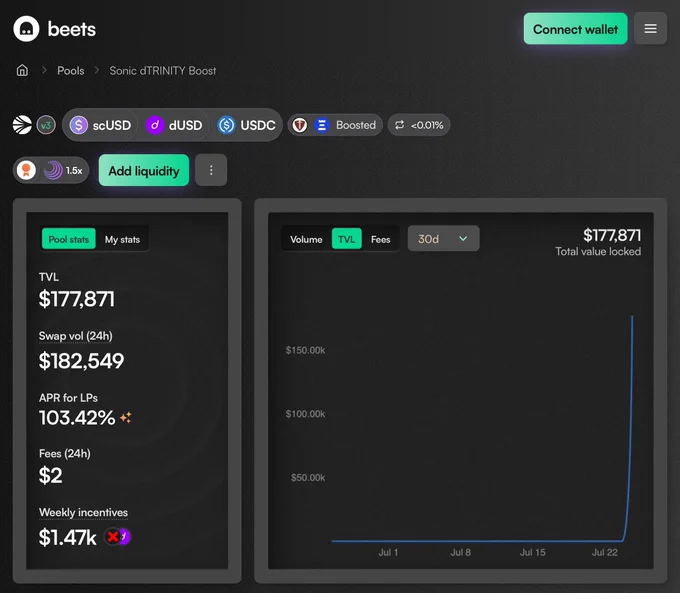This screenshot has height=593, width=680.
Task: Click Fees (24h) label
Action: pos(65,454)
